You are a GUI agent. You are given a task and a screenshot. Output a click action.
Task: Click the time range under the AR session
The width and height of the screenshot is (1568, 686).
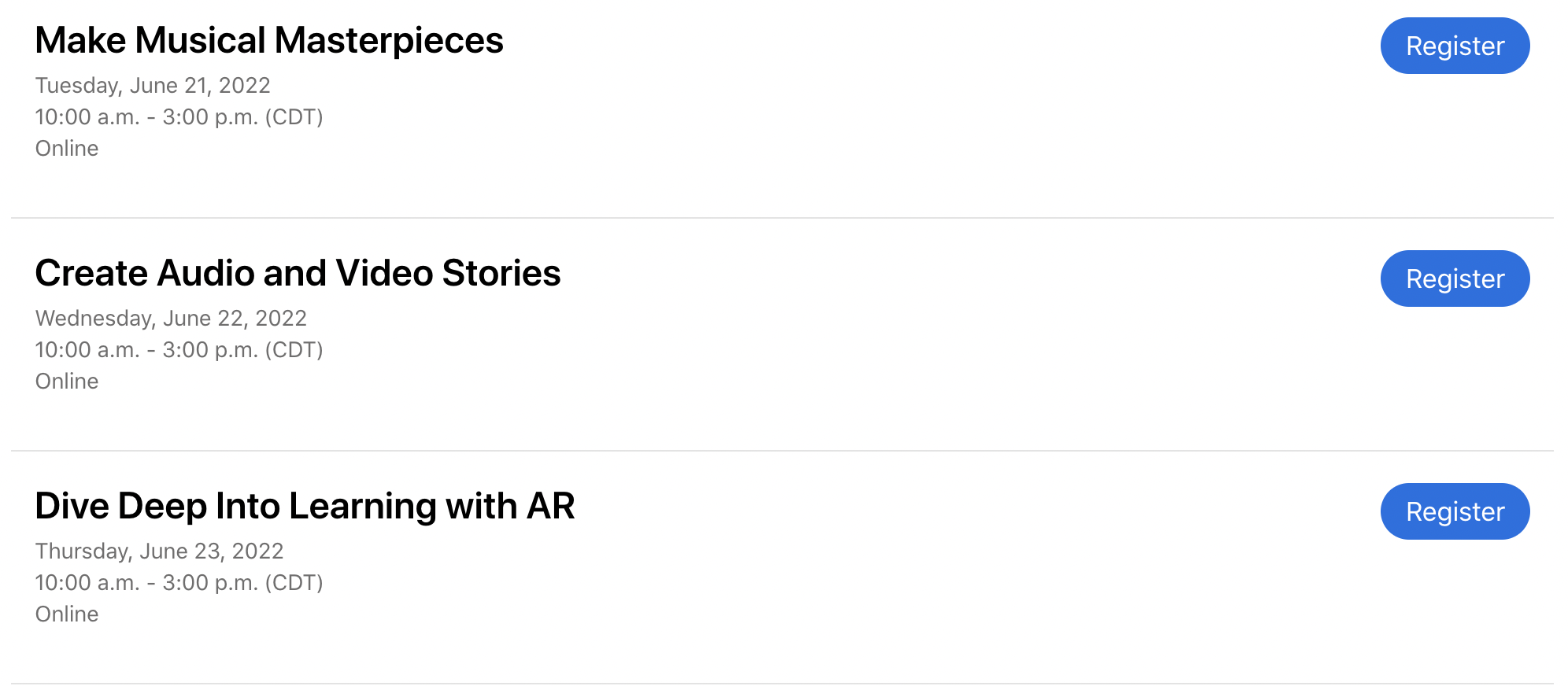179,582
